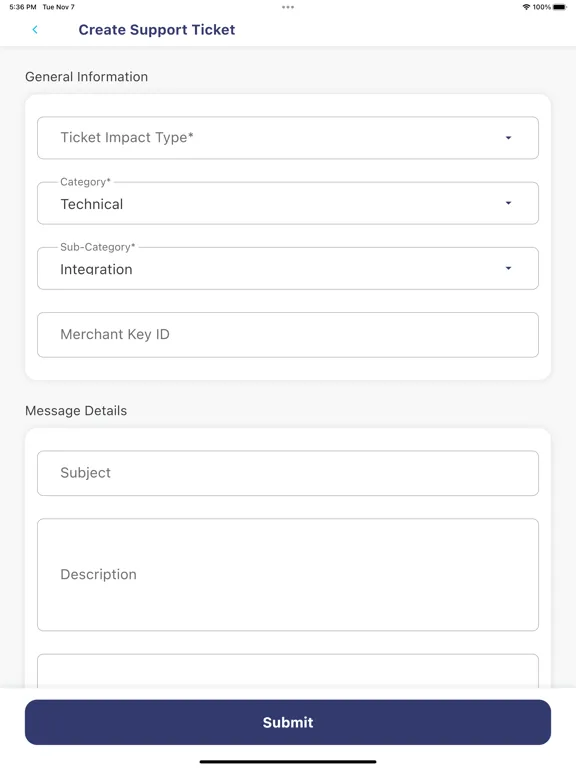Viewport: 576px width, 768px height.
Task: Open the Sub-Category dropdown showing Integration
Action: [288, 268]
